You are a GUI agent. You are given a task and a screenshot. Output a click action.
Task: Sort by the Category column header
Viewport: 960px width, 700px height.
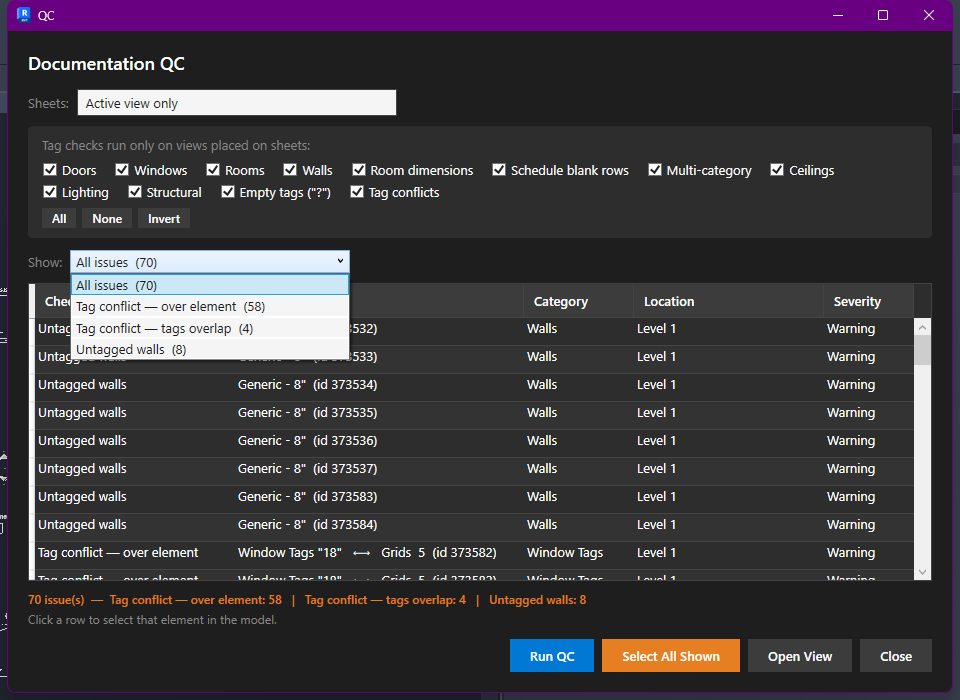pyautogui.click(x=578, y=301)
